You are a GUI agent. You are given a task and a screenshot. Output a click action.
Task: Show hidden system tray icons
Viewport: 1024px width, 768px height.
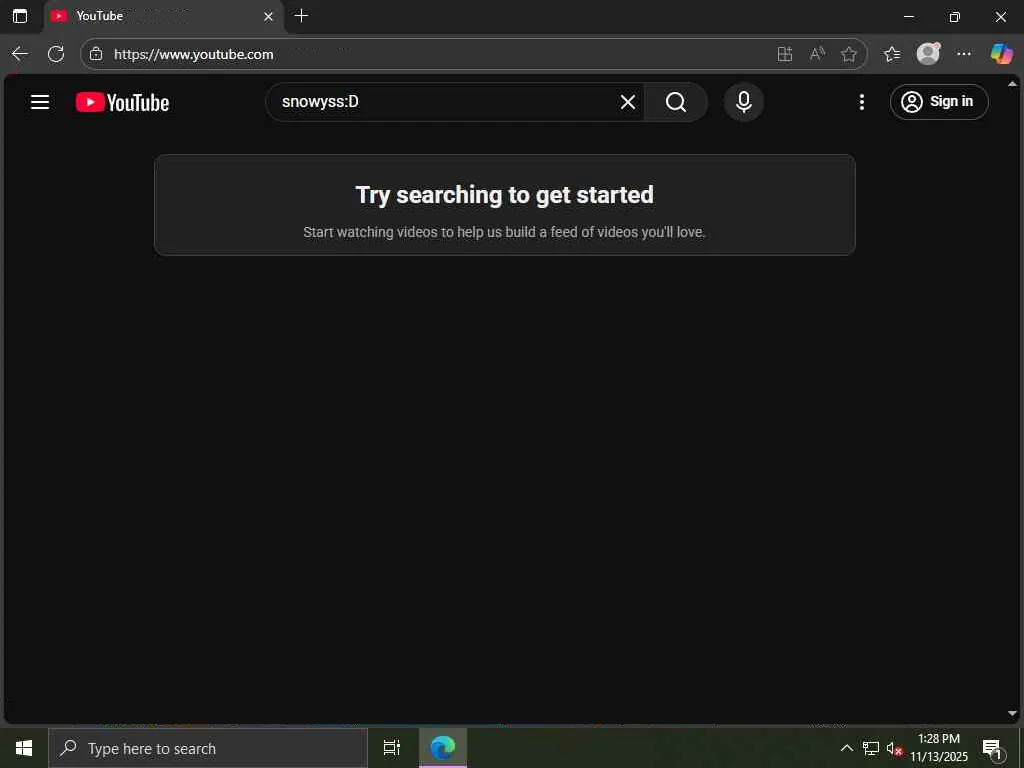tap(846, 748)
